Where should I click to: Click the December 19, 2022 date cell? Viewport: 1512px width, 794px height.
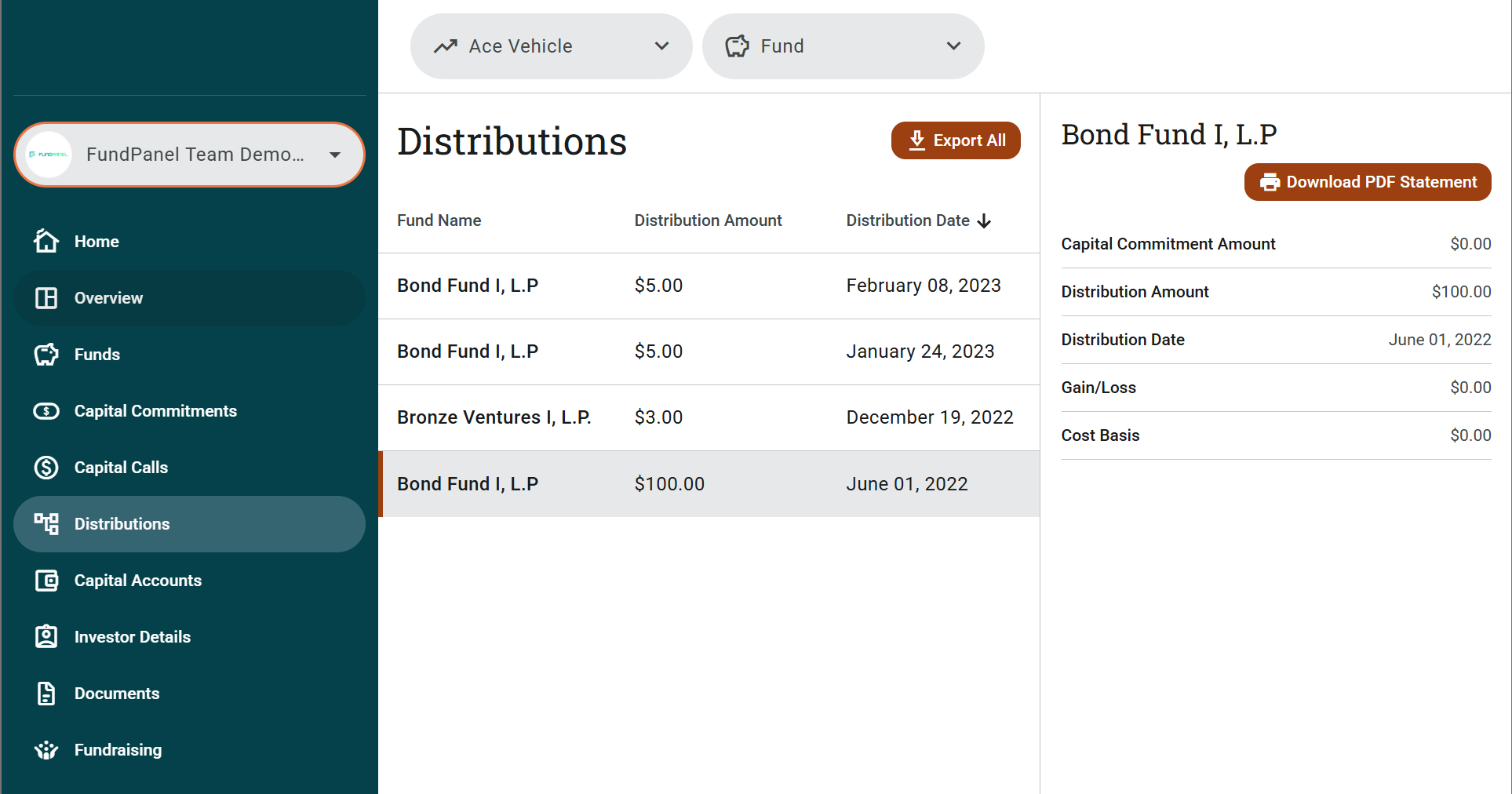click(930, 417)
